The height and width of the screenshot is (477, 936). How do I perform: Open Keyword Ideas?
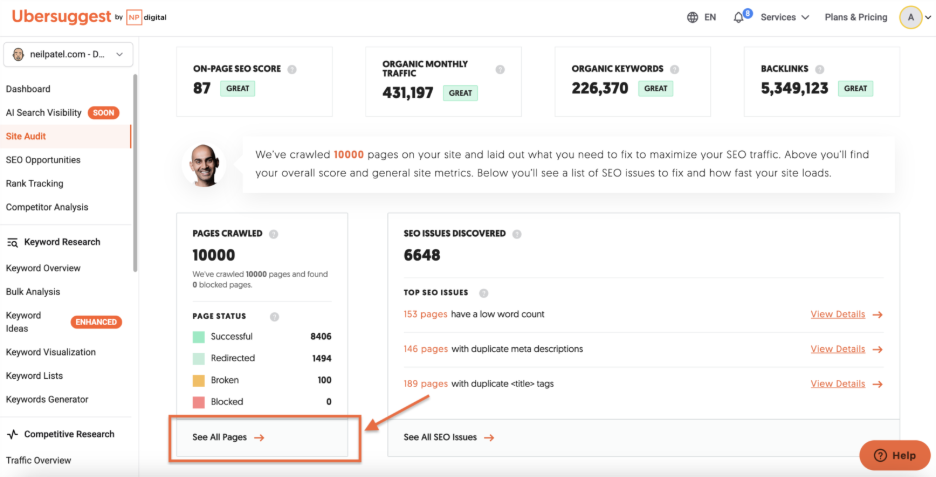coord(23,322)
